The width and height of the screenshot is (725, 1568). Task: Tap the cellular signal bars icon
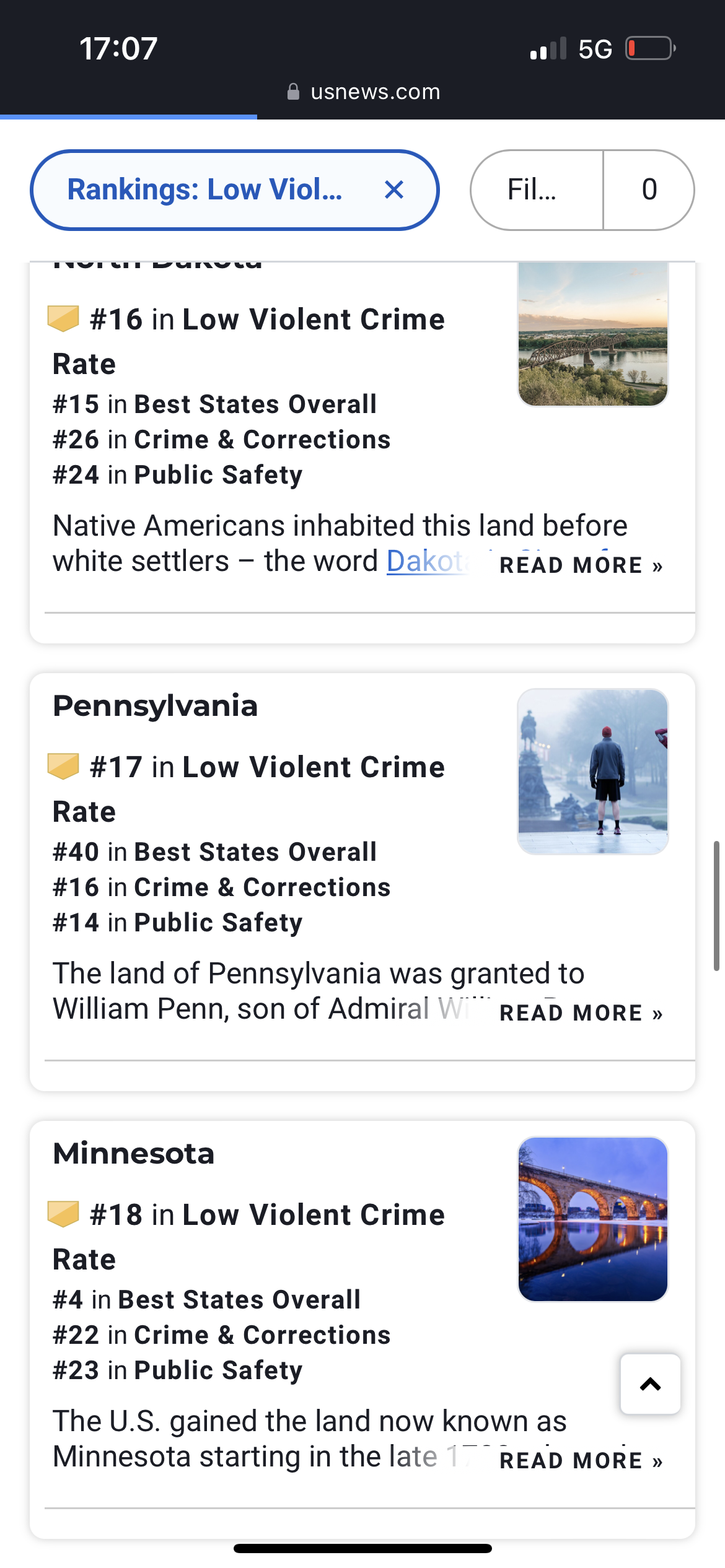pos(548,48)
